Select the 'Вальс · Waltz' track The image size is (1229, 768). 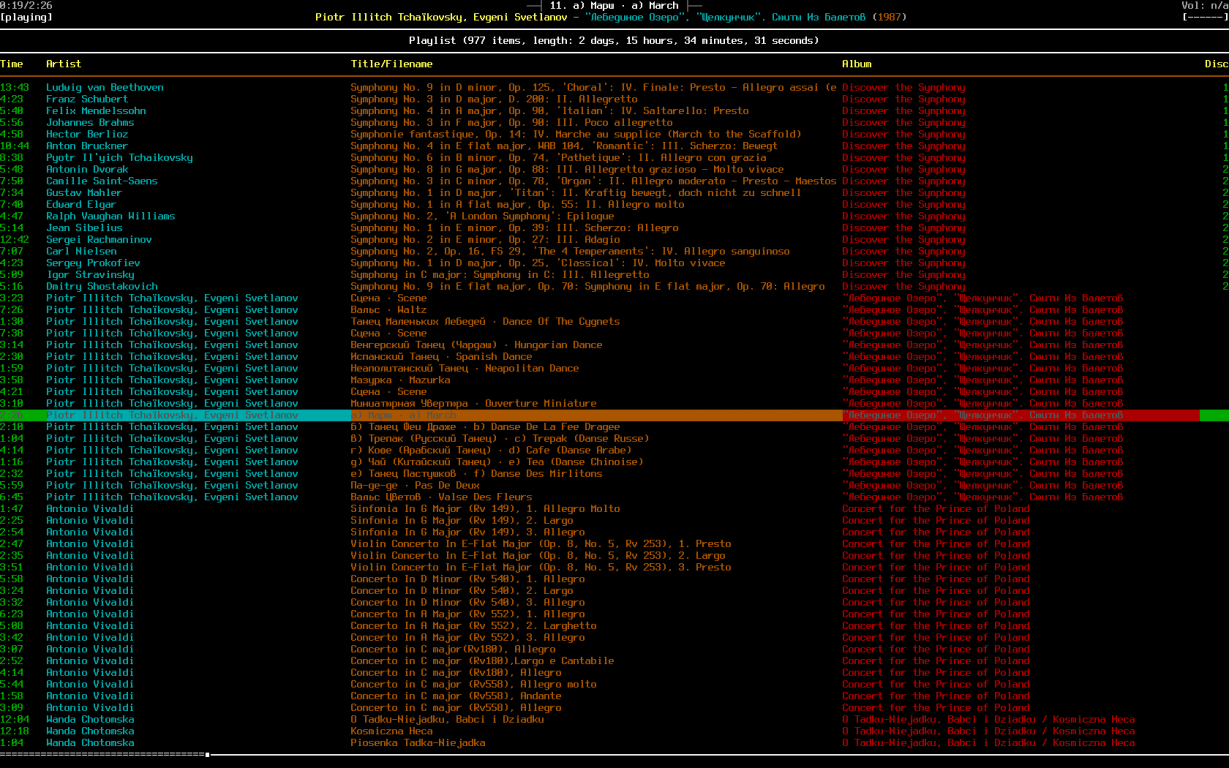pyautogui.click(x=614, y=310)
